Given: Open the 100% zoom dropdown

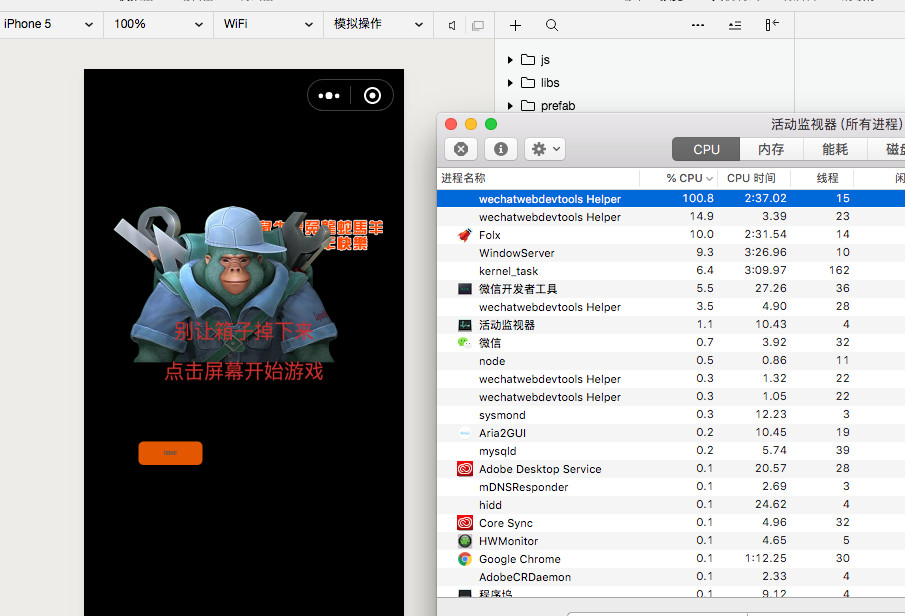Looking at the screenshot, I should pos(159,24).
